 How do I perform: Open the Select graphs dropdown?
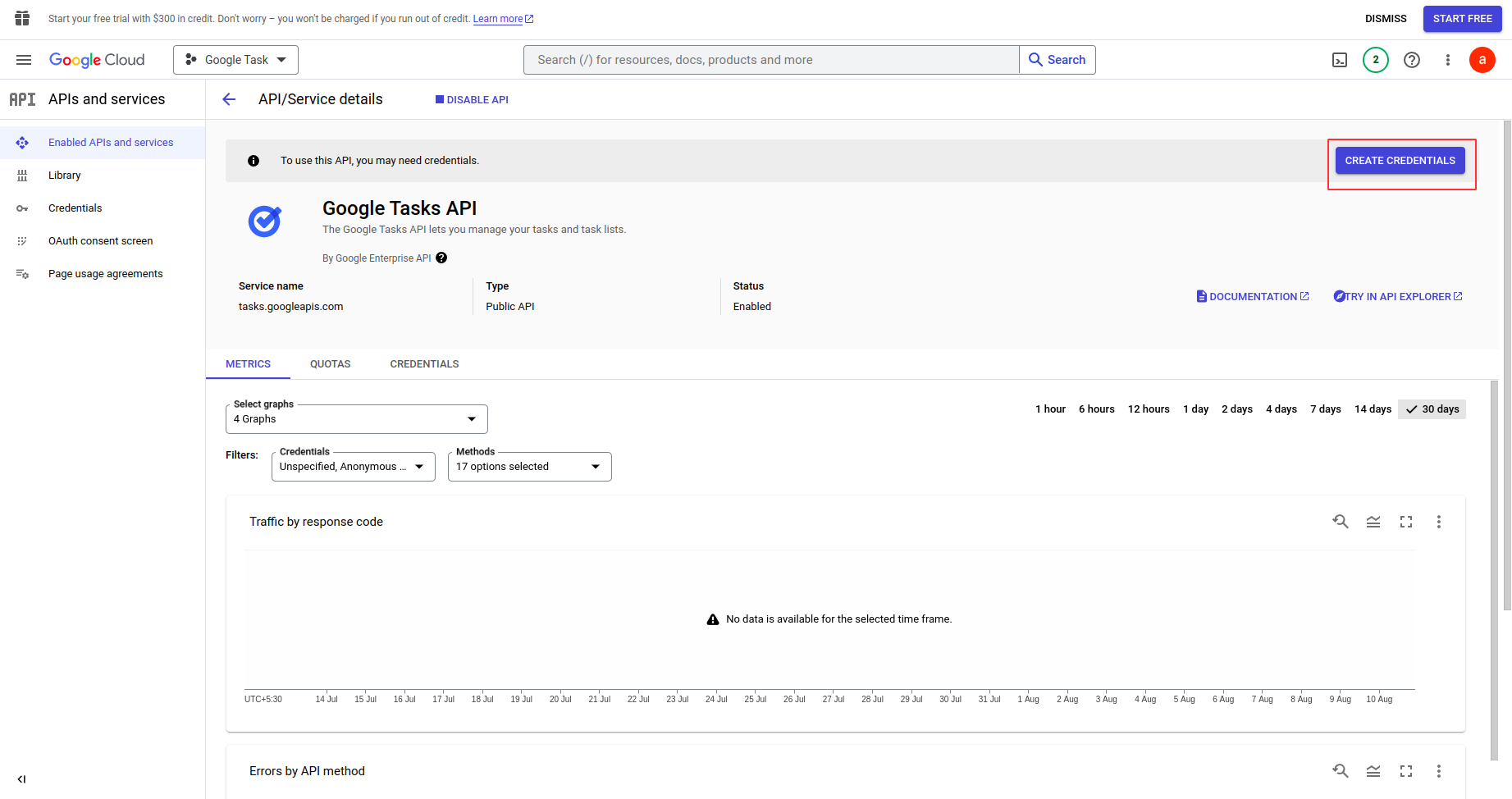click(356, 419)
